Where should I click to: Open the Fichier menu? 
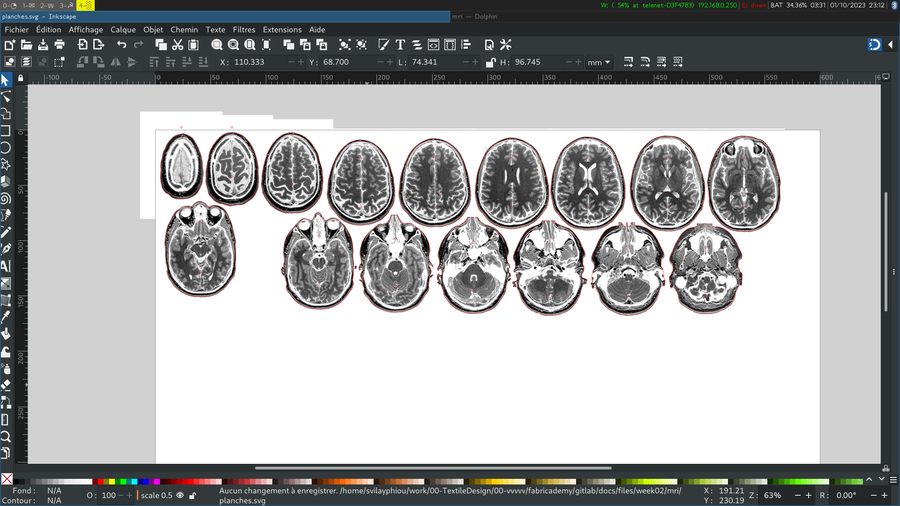17,30
